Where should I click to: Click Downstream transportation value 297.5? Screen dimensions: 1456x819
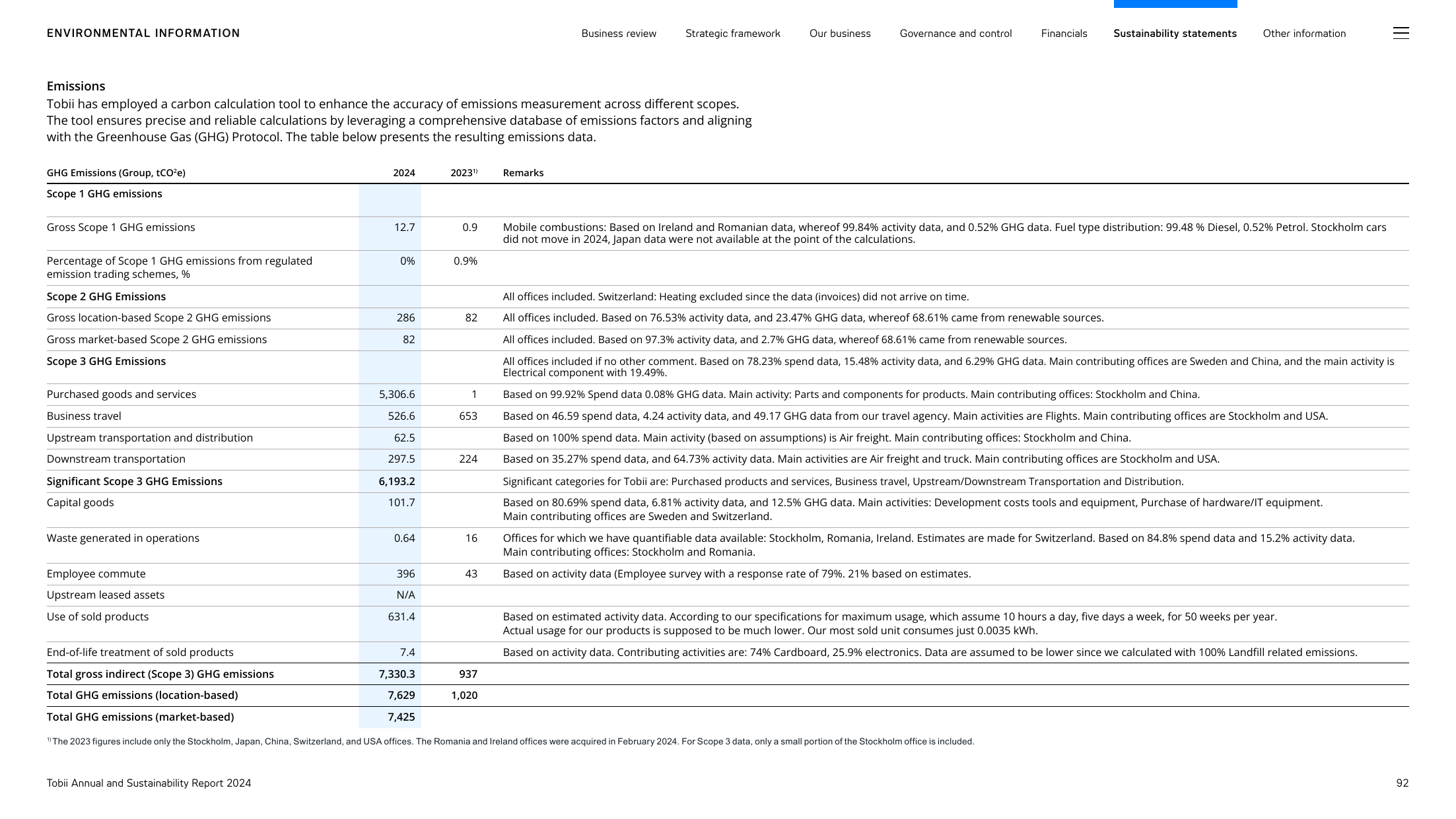401,459
